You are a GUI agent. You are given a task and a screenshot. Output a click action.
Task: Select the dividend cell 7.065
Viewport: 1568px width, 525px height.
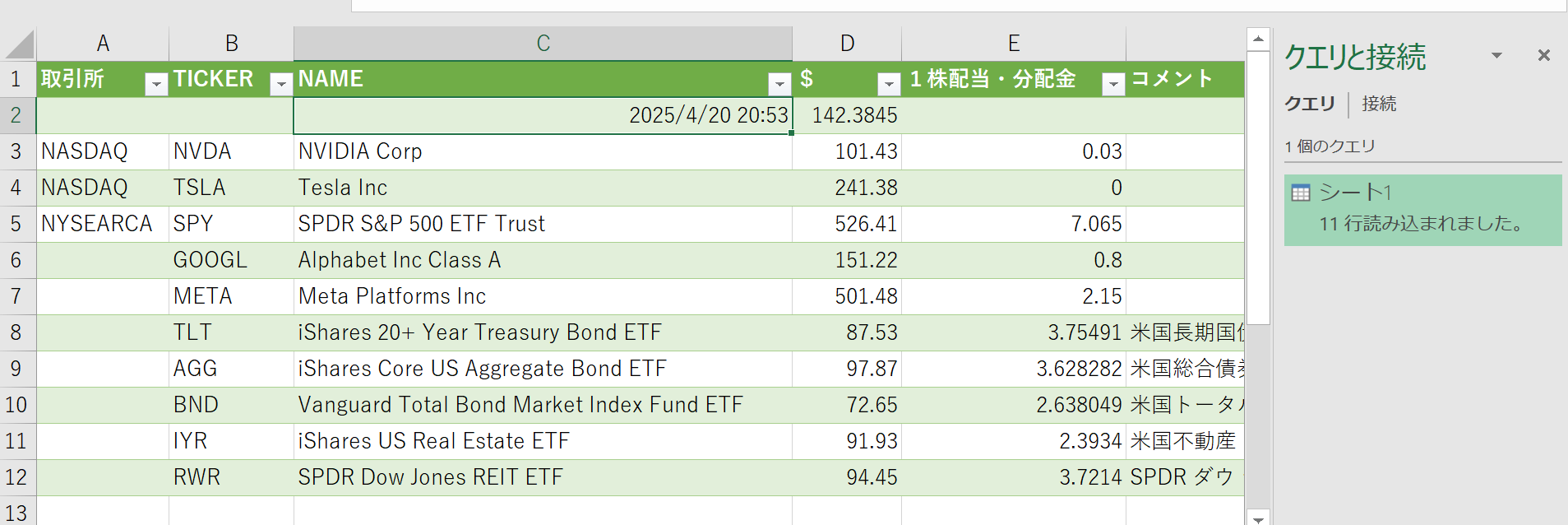pos(1014,224)
